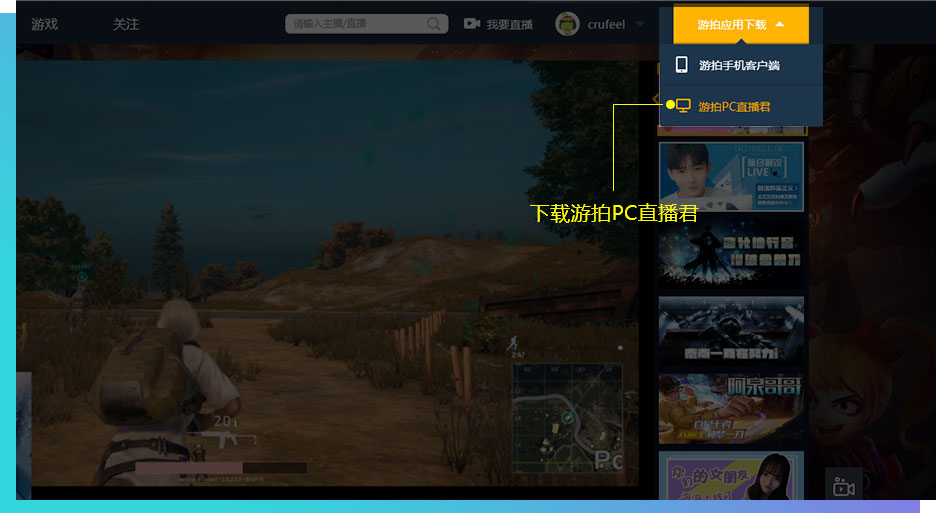Screen dimensions: 936x513
Task: Click the camera icon at bottom right
Action: (843, 486)
